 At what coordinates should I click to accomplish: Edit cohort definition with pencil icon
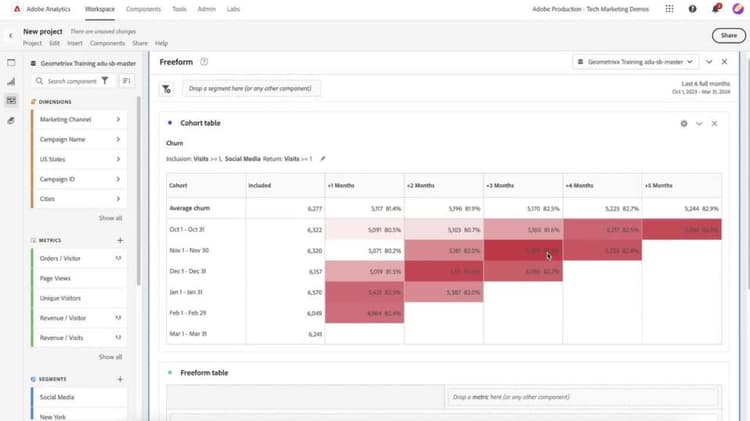pyautogui.click(x=322, y=159)
